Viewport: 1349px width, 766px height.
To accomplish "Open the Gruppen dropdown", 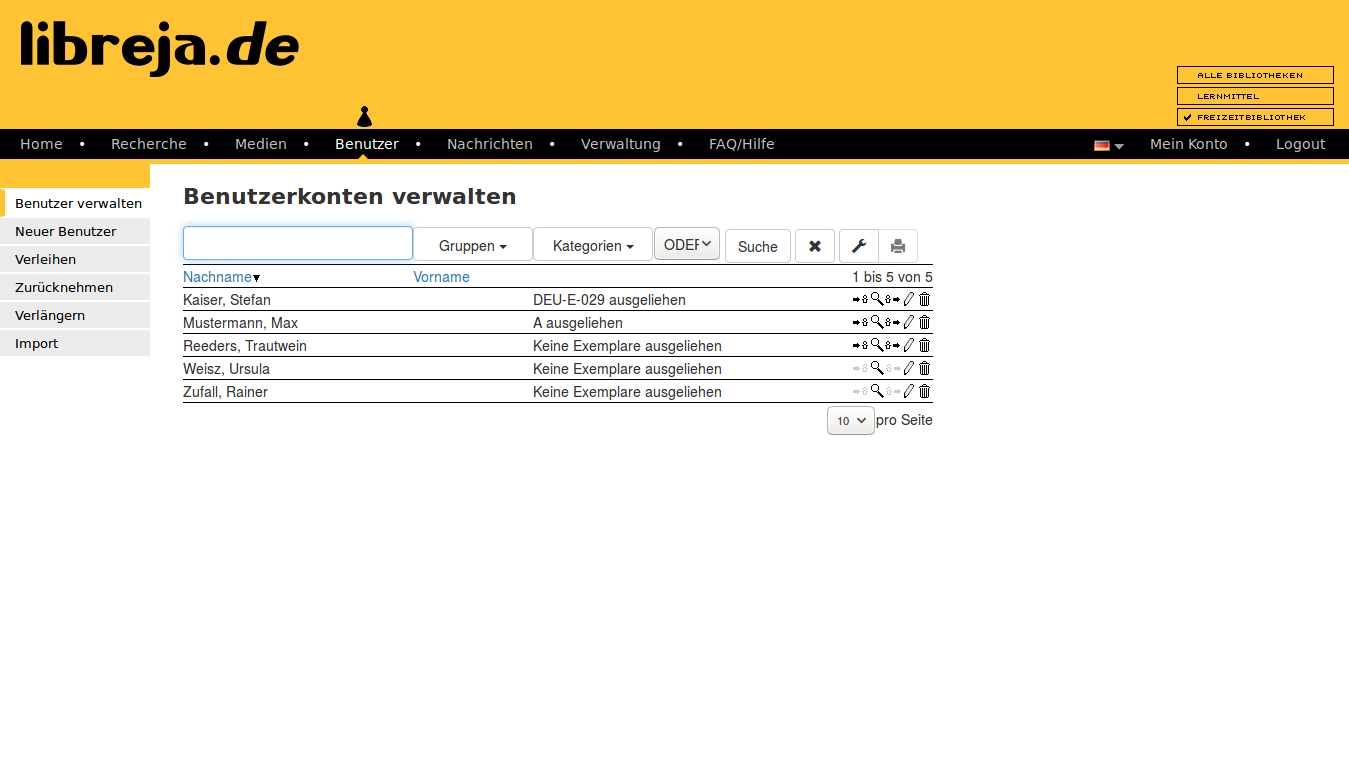I will [x=472, y=246].
